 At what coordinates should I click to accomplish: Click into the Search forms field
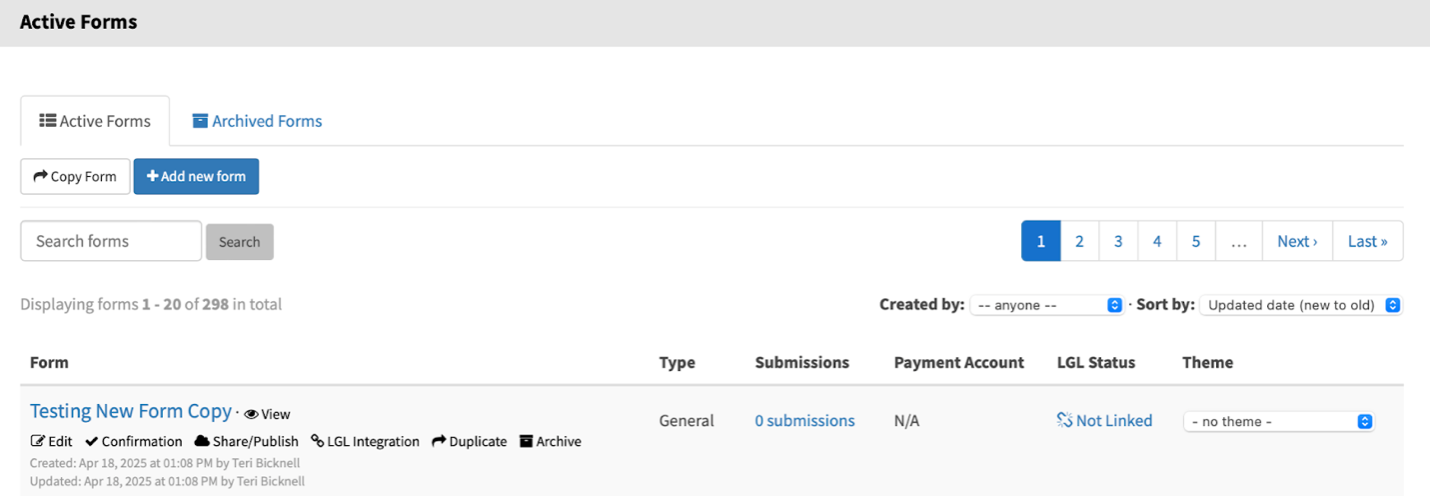(111, 241)
